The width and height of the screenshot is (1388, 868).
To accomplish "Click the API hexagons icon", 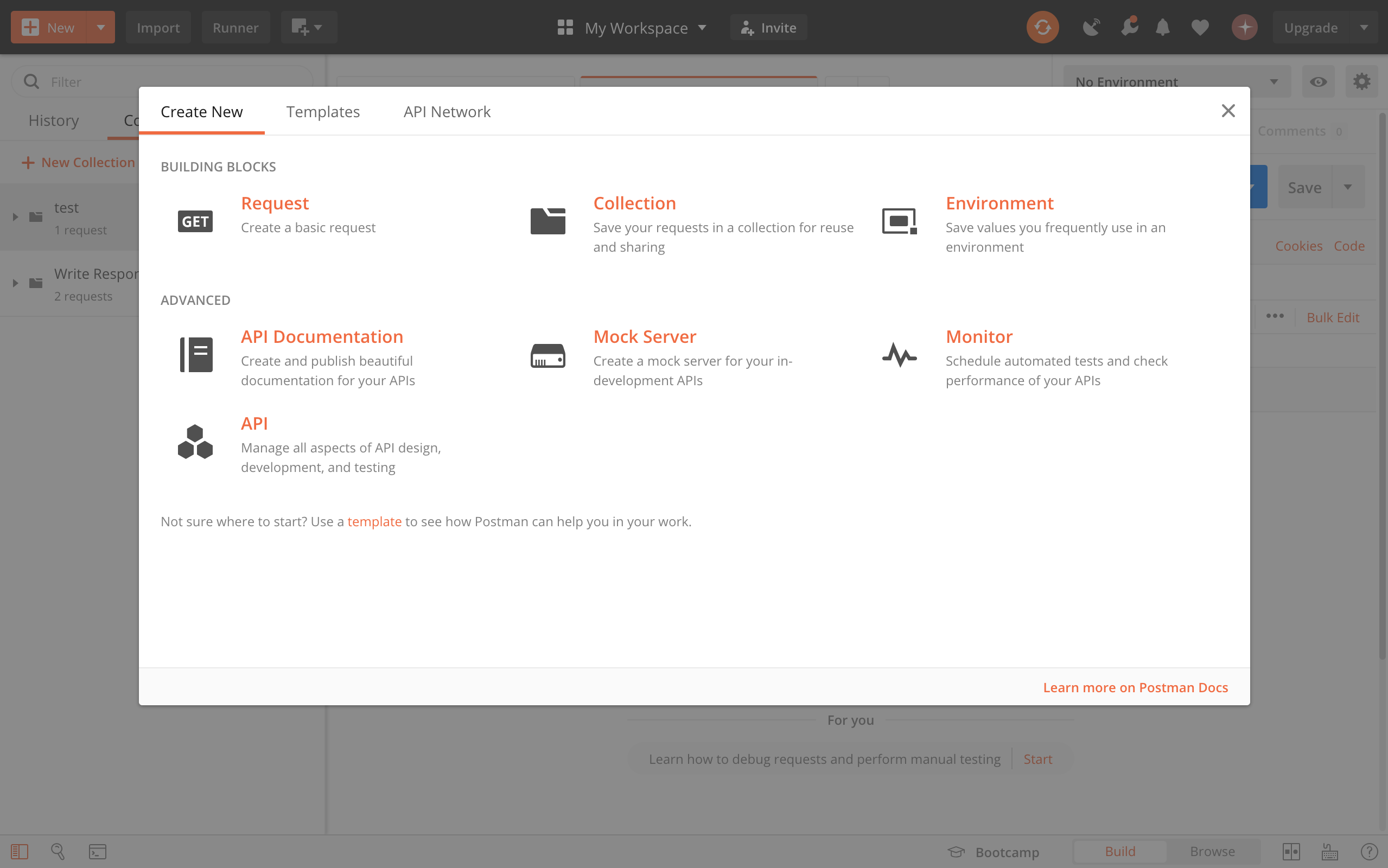I will 195,442.
